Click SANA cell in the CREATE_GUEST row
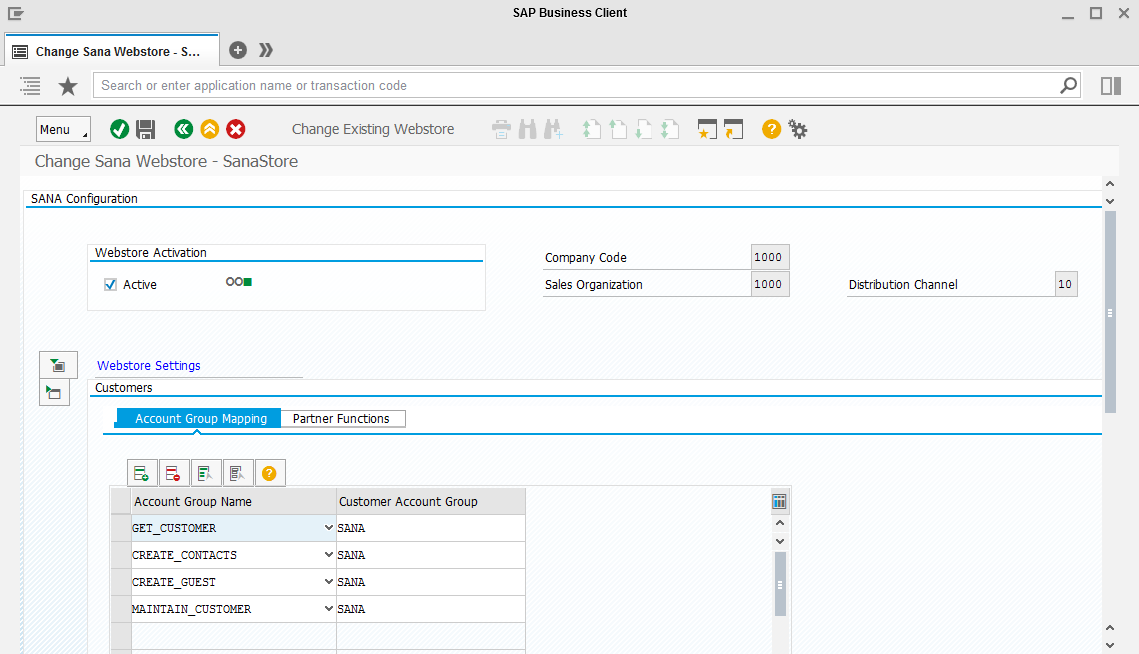Viewport: 1139px width, 654px height. click(x=431, y=582)
